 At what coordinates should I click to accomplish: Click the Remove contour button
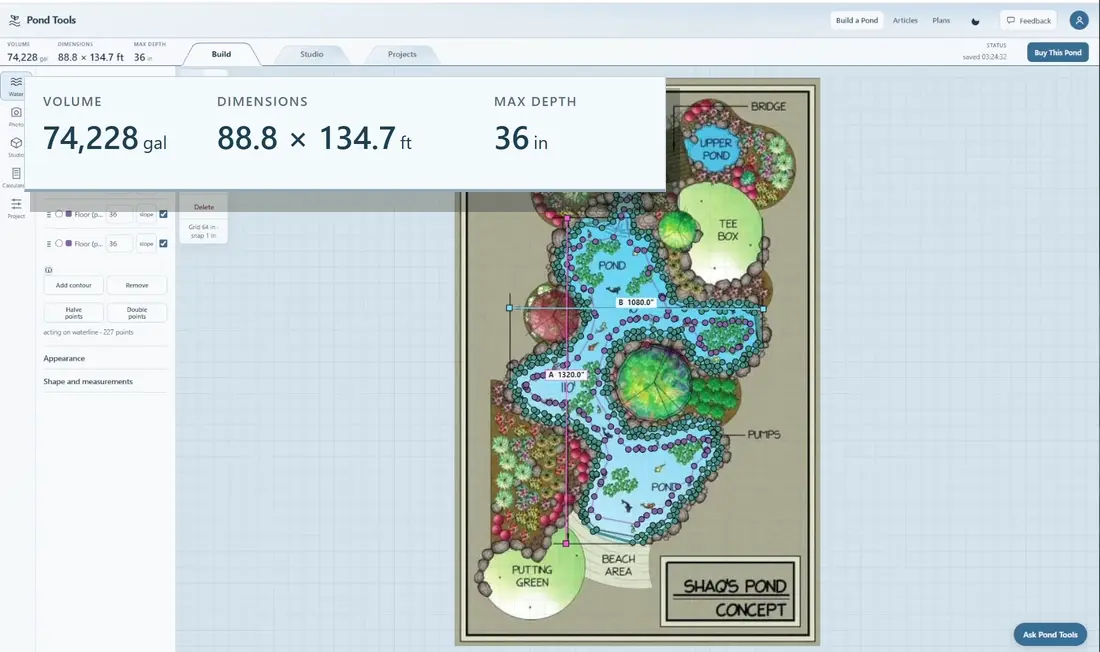click(x=137, y=285)
